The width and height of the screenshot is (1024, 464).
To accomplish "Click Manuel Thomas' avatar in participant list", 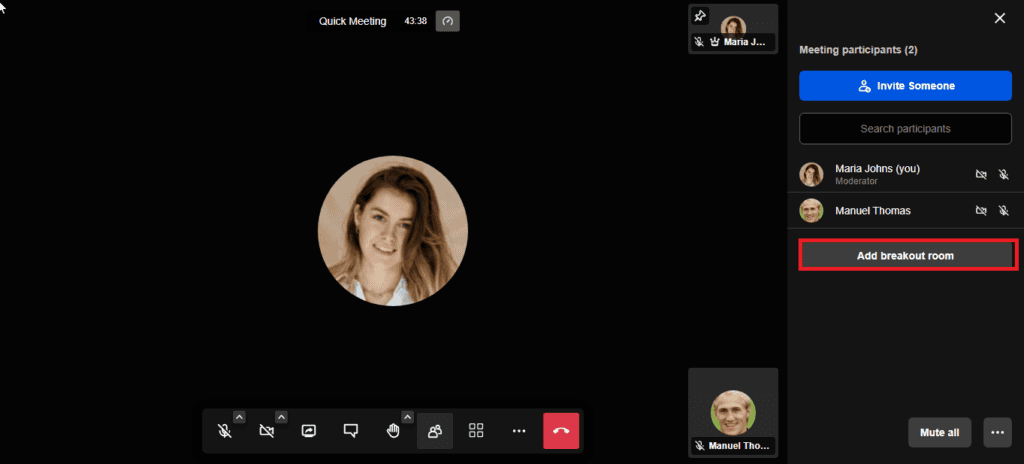I will (811, 210).
